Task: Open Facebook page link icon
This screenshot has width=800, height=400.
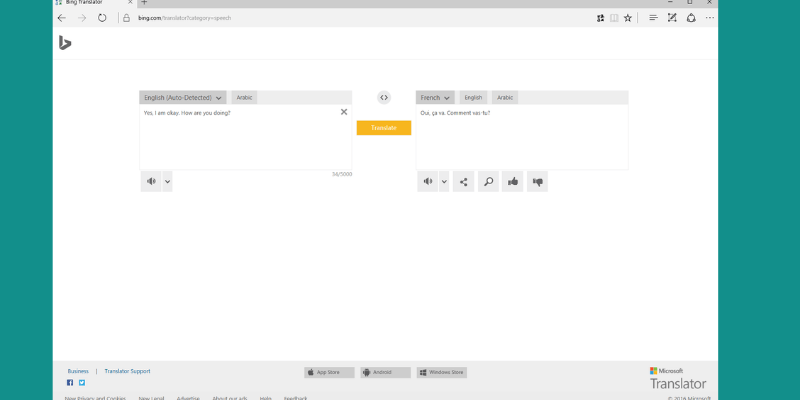Action: point(70,383)
